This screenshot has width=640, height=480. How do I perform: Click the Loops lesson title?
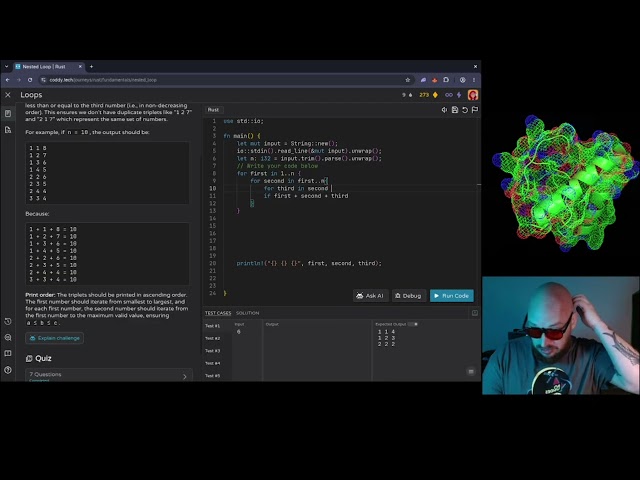pyautogui.click(x=31, y=95)
